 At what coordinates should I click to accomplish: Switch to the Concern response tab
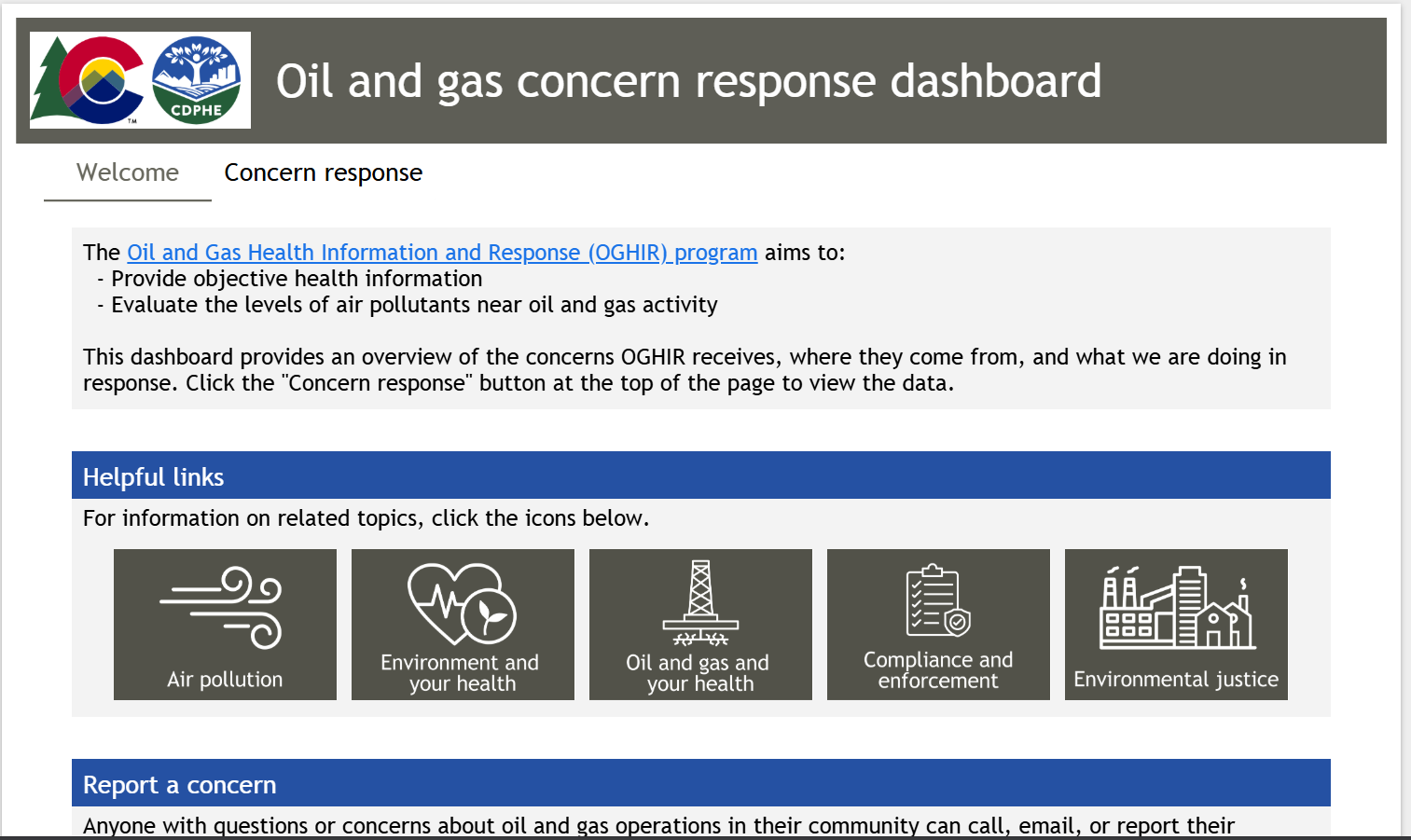tap(323, 172)
